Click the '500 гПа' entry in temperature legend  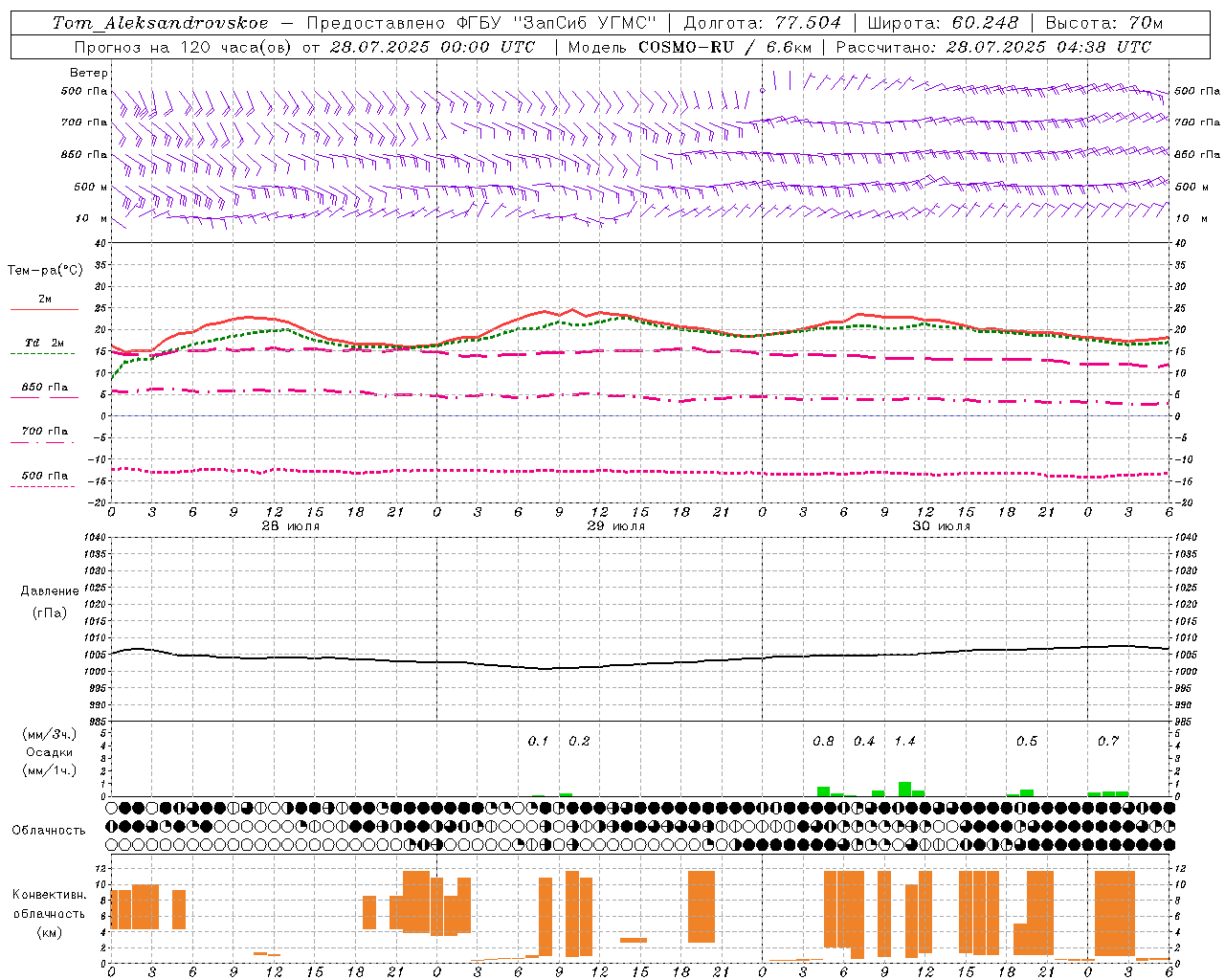45,476
